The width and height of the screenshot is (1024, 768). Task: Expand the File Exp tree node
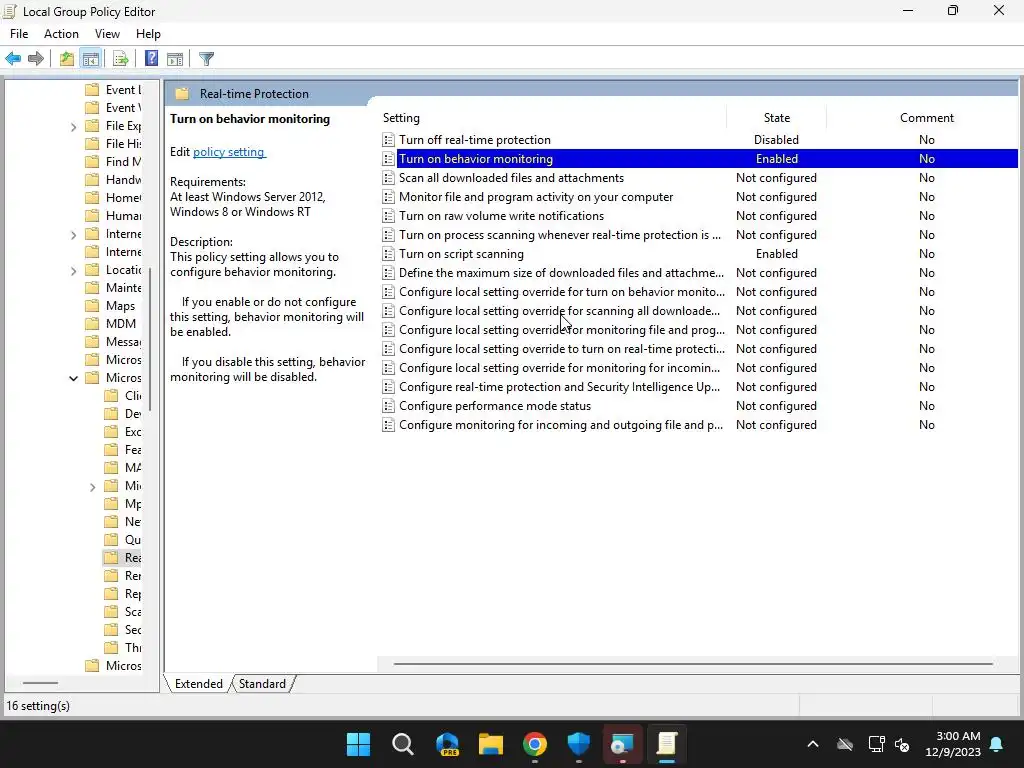pos(73,127)
